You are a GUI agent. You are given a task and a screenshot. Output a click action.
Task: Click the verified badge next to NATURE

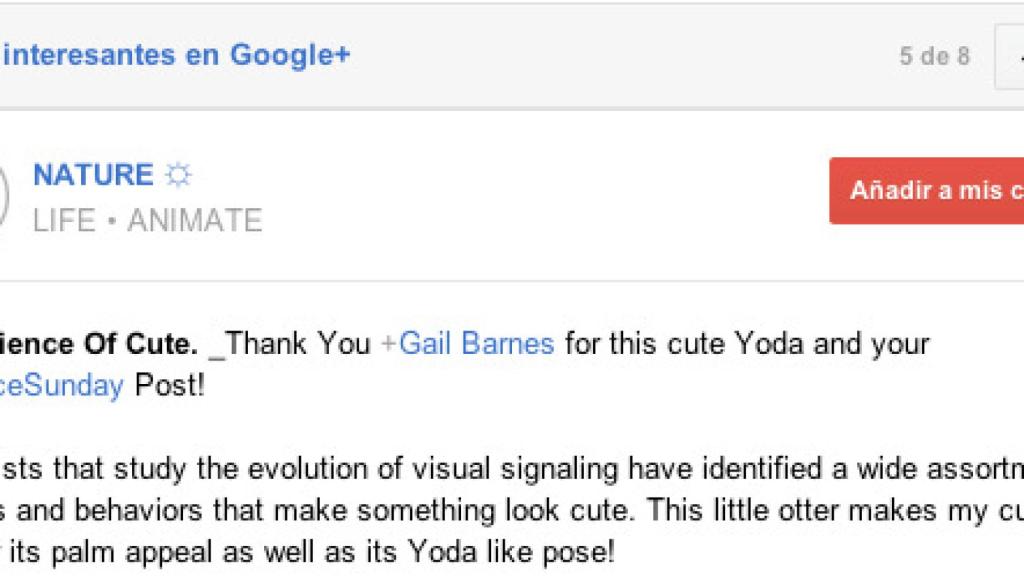[x=178, y=176]
